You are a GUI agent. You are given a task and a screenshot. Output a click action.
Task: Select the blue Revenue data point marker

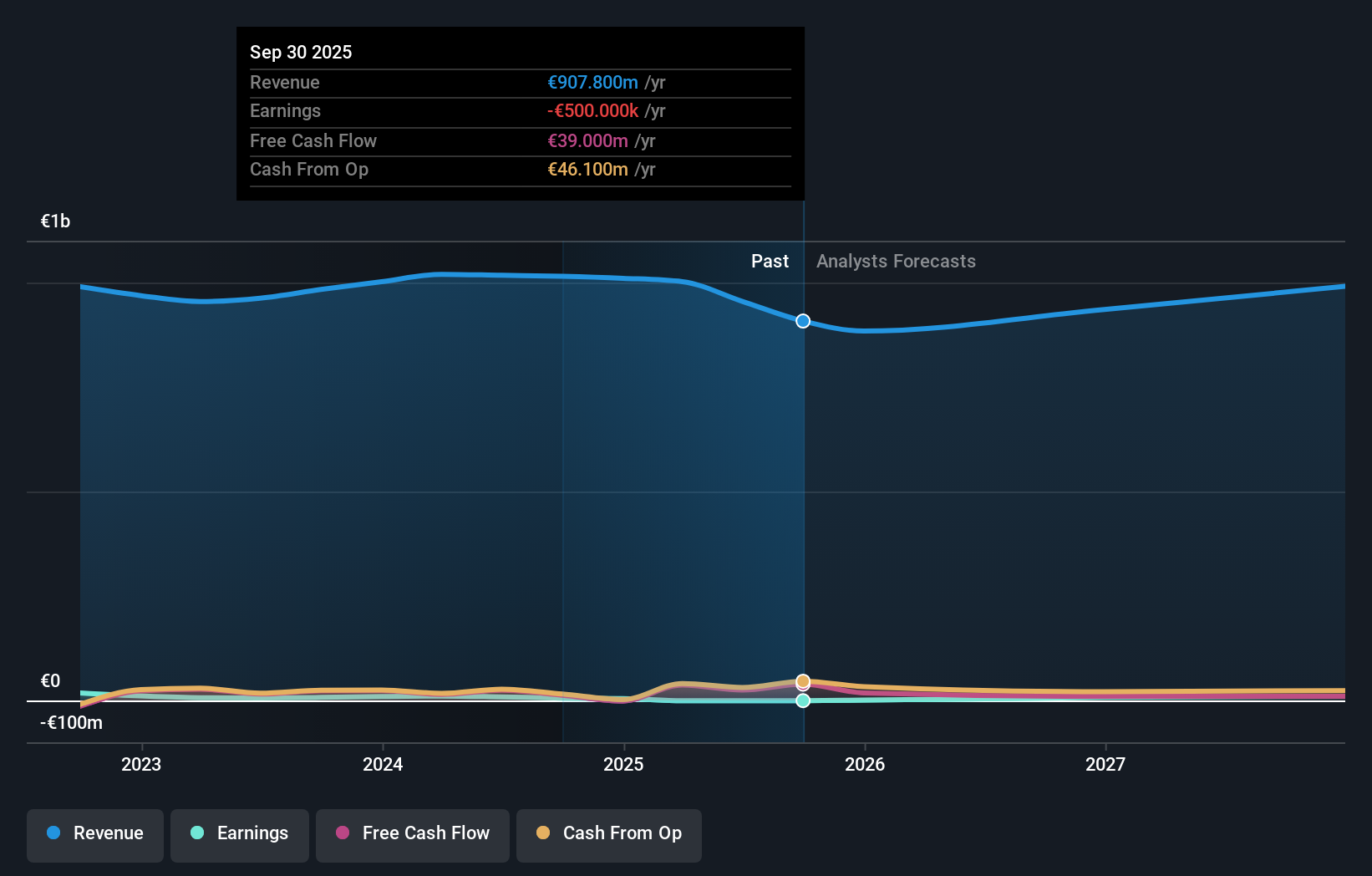click(803, 320)
